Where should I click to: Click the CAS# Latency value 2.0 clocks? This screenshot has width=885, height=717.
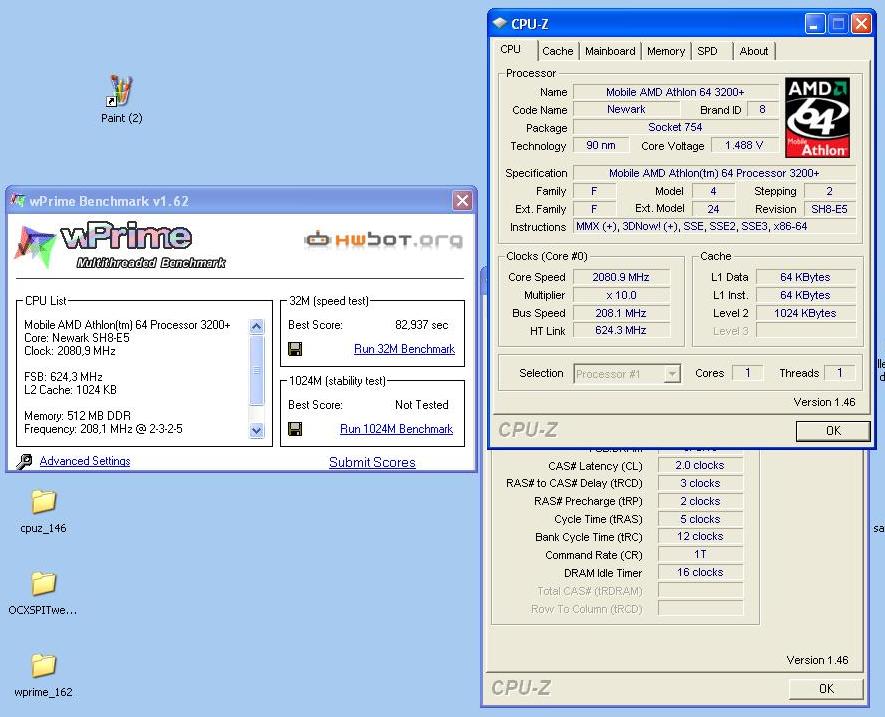point(700,465)
